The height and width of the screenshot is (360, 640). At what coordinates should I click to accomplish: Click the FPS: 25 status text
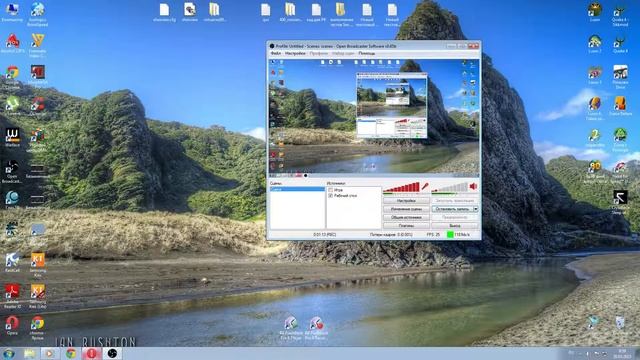pos(433,235)
